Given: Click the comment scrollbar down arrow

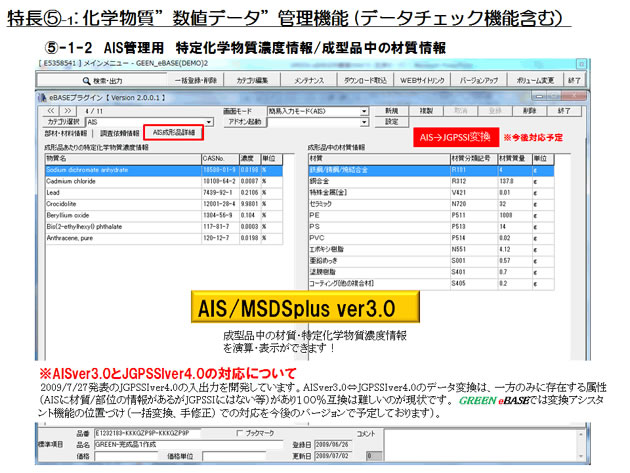Looking at the screenshot, I should click(581, 457).
